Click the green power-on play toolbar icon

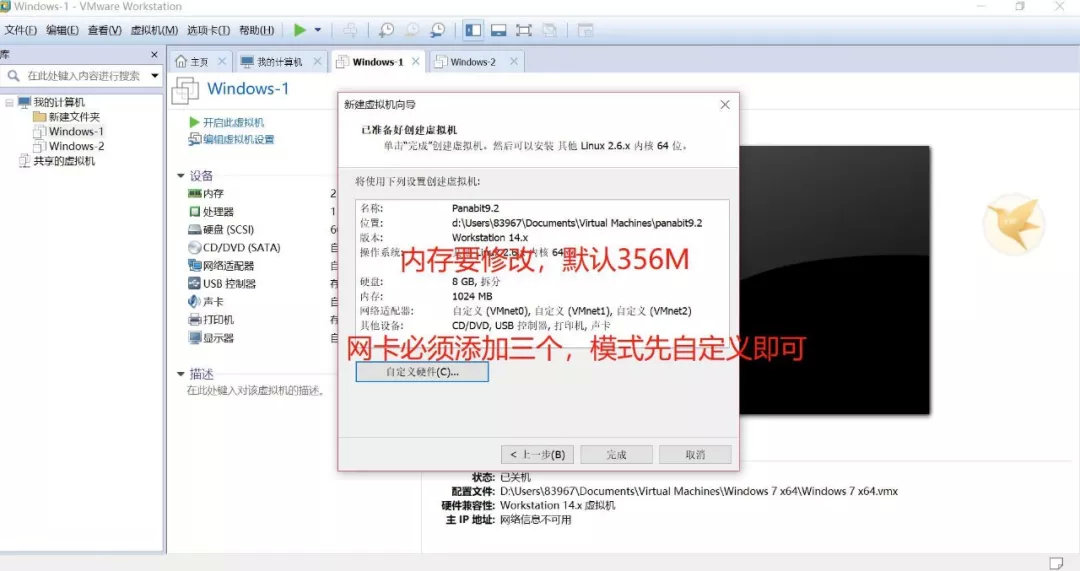point(300,30)
